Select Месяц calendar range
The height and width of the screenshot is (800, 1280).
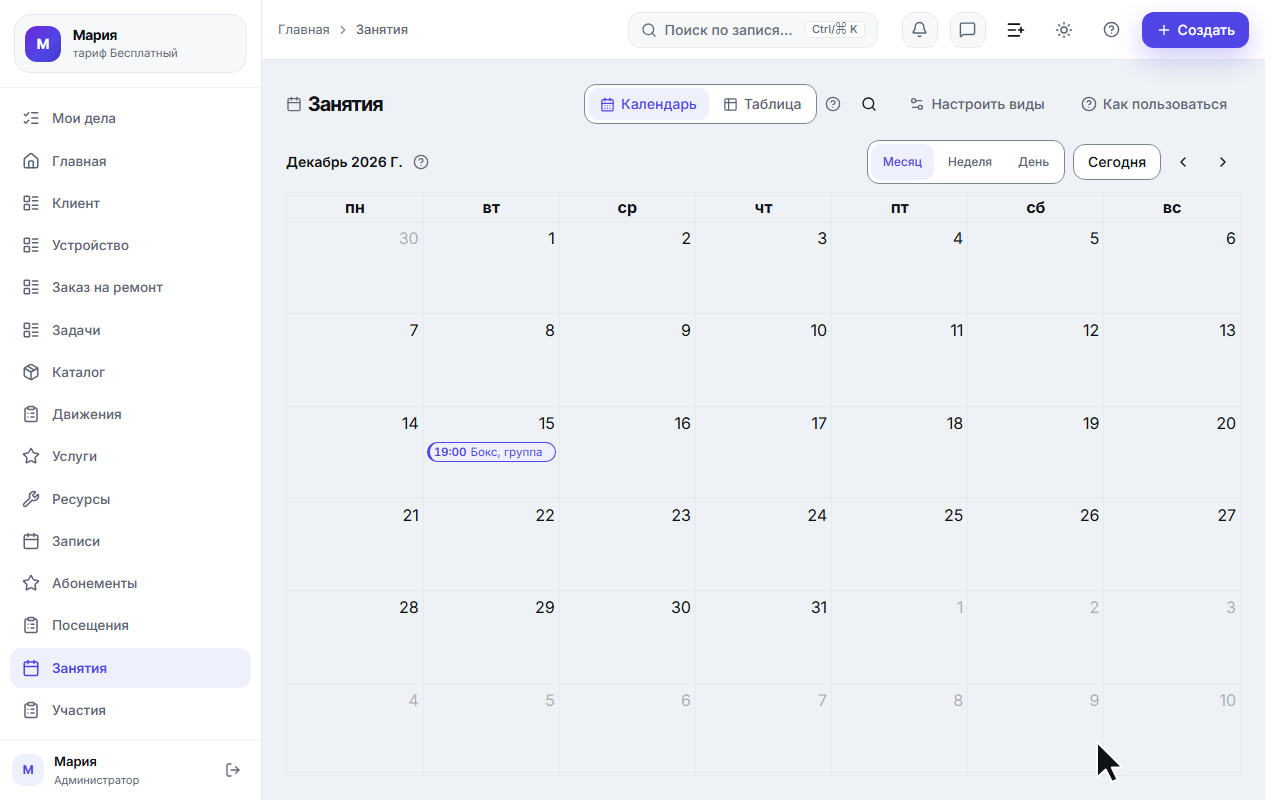(902, 162)
